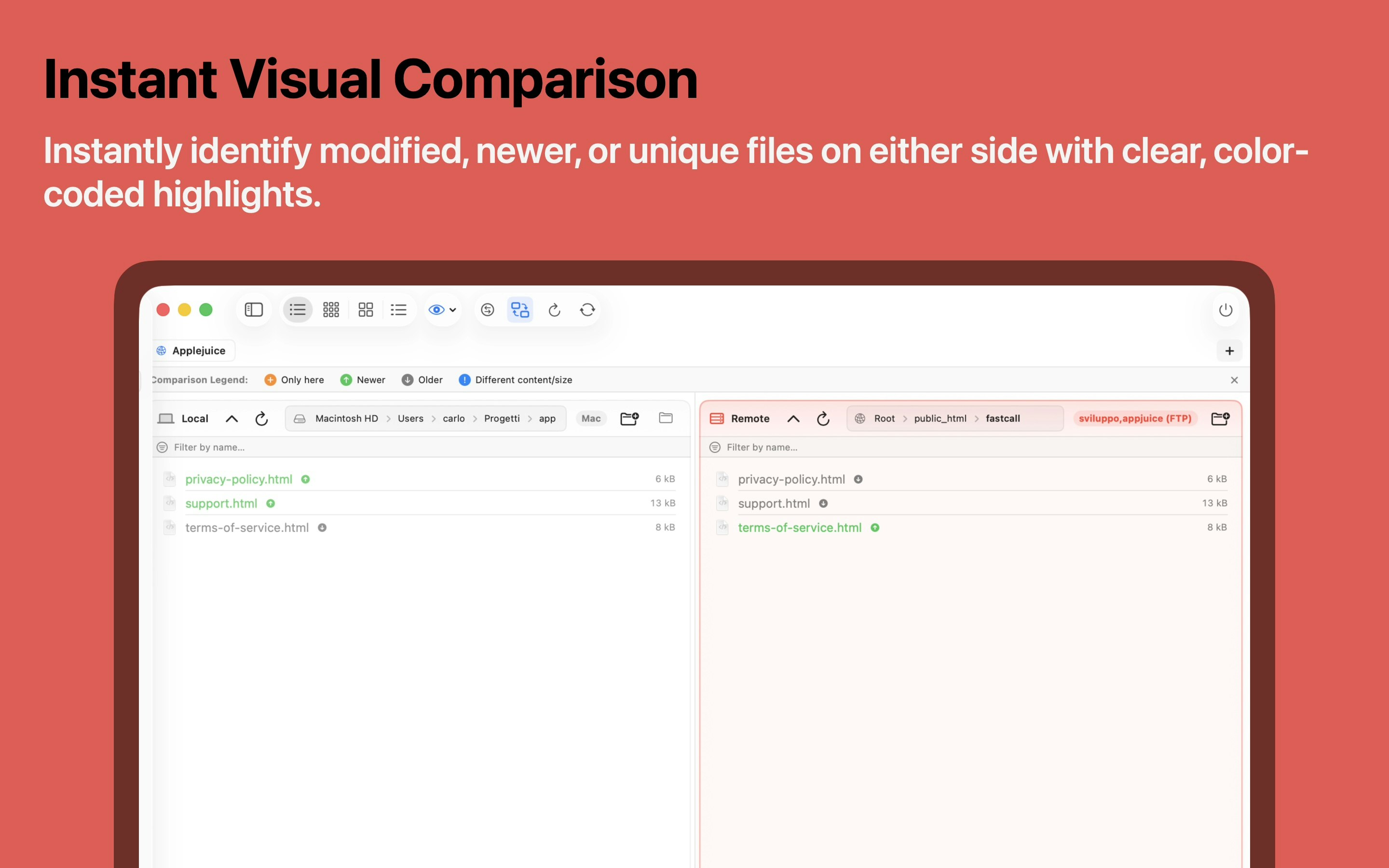This screenshot has height=868, width=1389.
Task: Click the power disconnect icon
Action: pyautogui.click(x=1226, y=310)
